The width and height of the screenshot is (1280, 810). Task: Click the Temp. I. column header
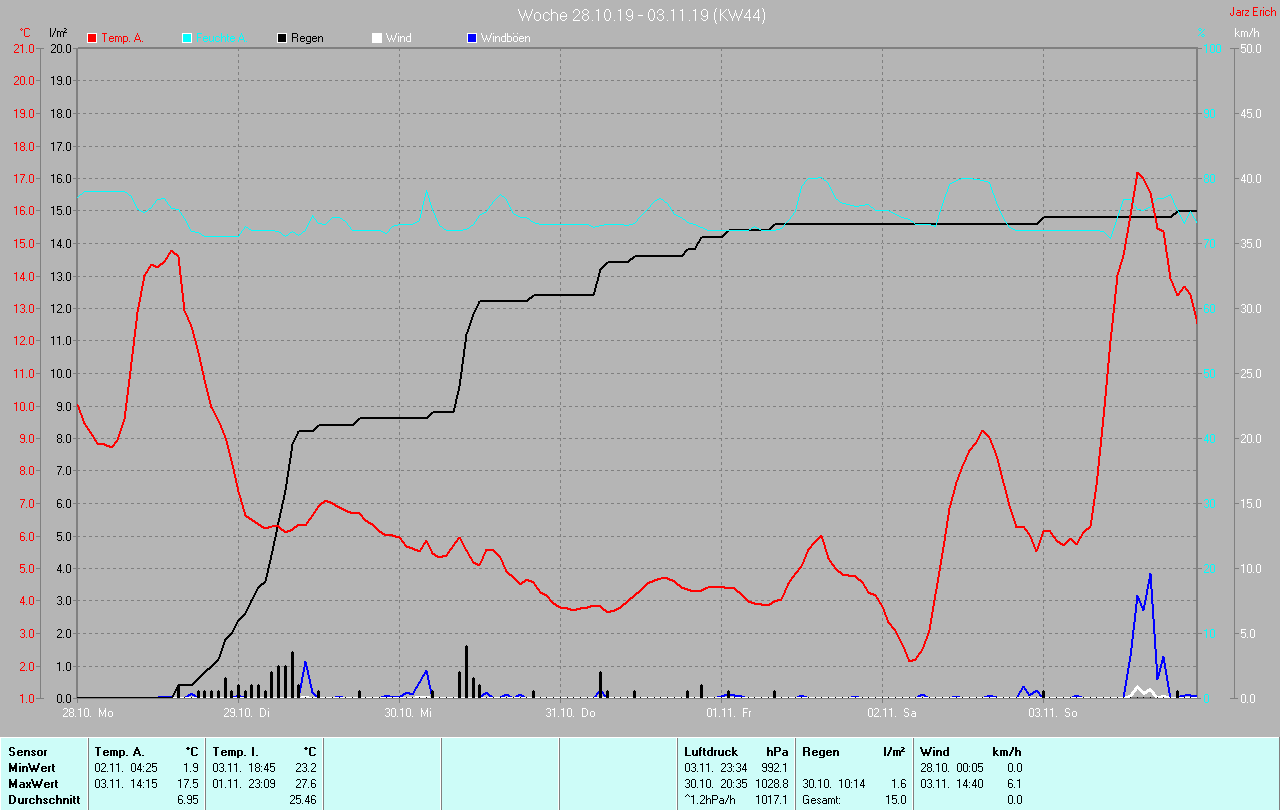point(235,752)
